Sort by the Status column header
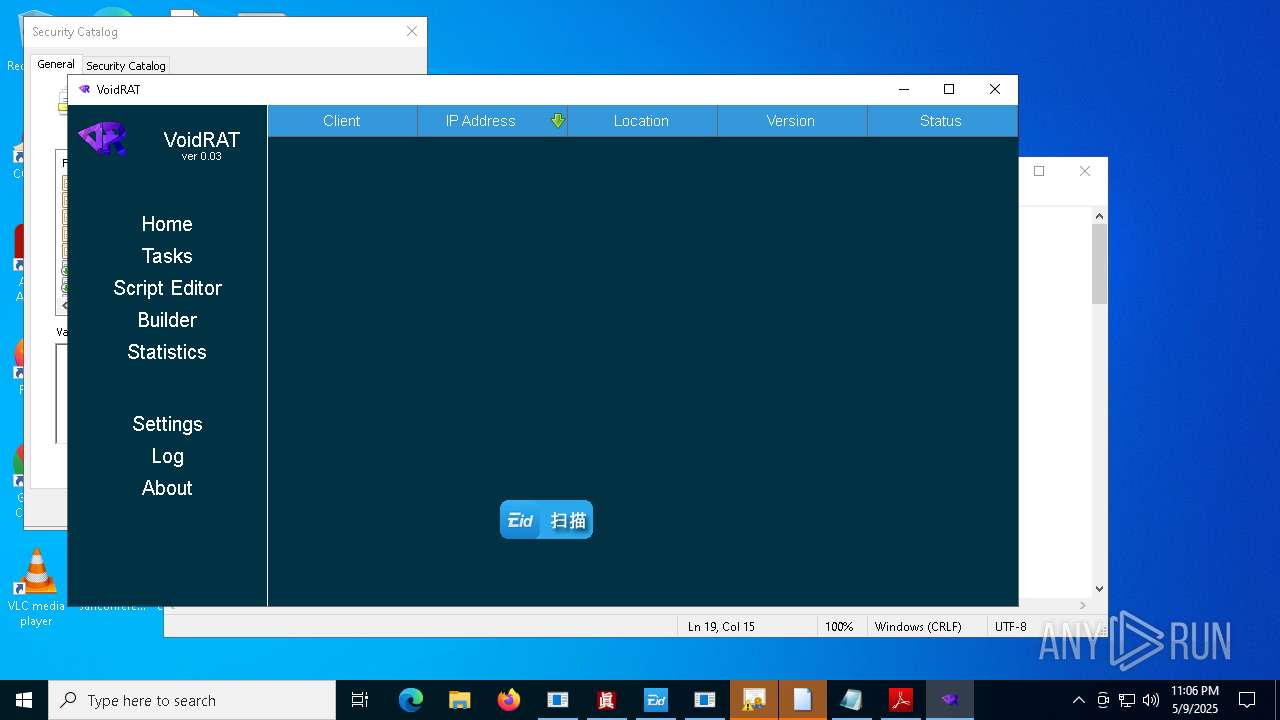 pos(942,121)
